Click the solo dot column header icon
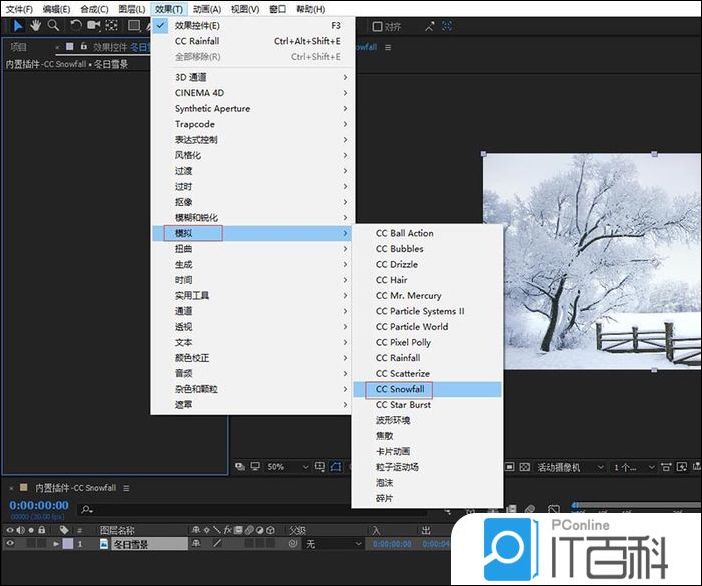Screen dimensions: 702x586 [31, 530]
